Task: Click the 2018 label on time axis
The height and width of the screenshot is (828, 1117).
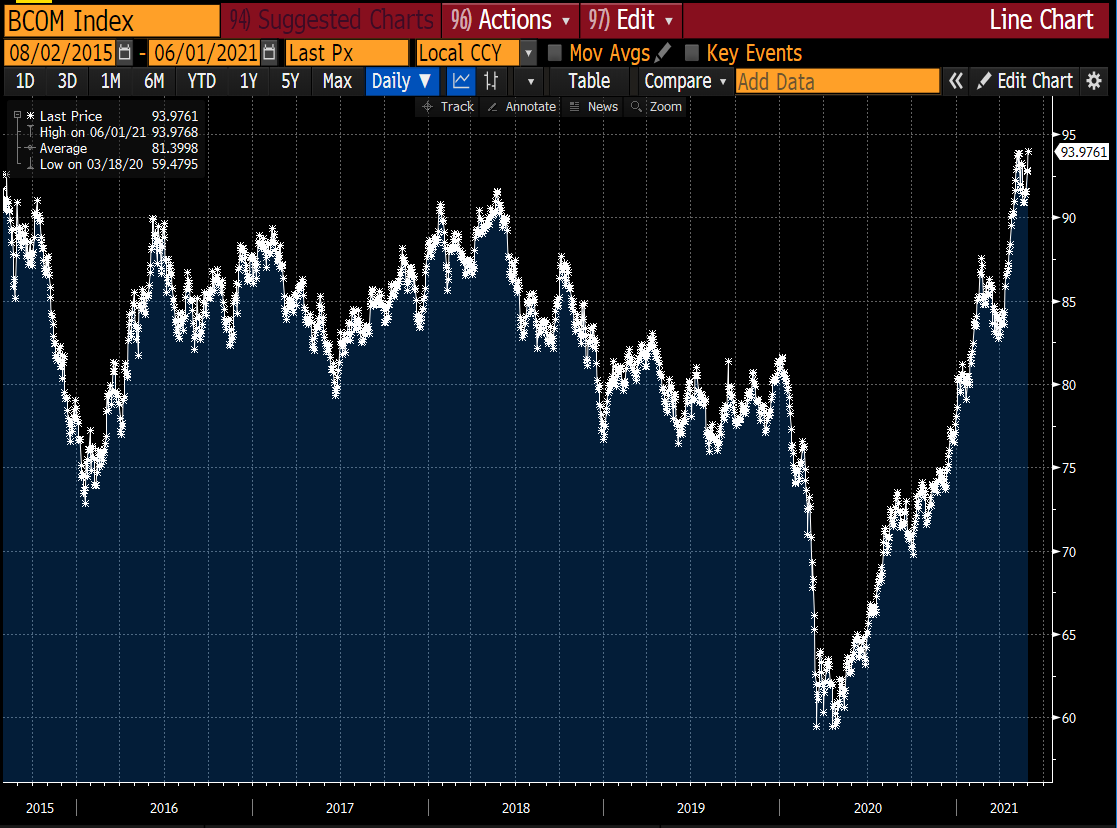Action: pos(516,808)
